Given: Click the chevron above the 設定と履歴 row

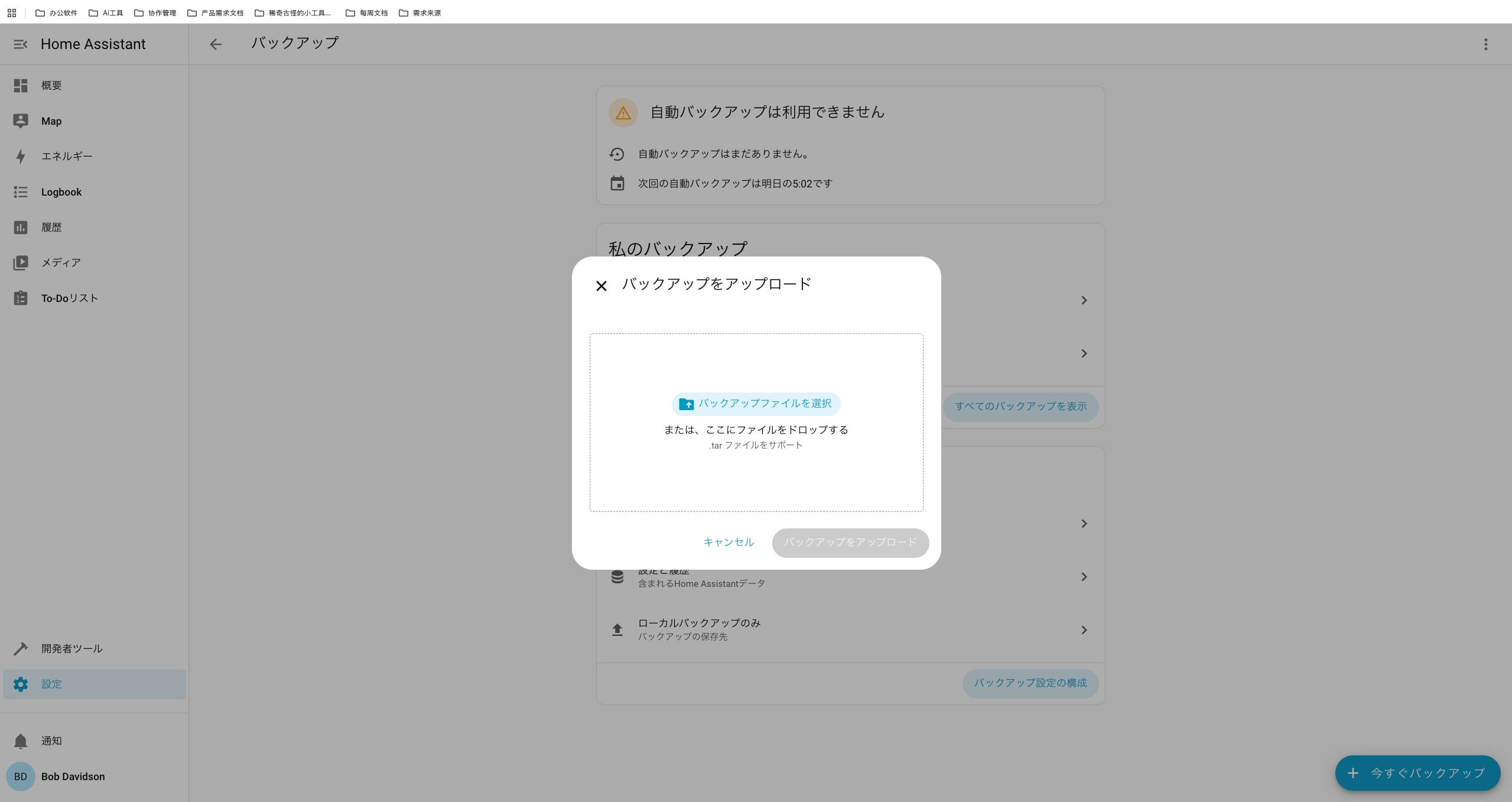Looking at the screenshot, I should coord(1084,524).
